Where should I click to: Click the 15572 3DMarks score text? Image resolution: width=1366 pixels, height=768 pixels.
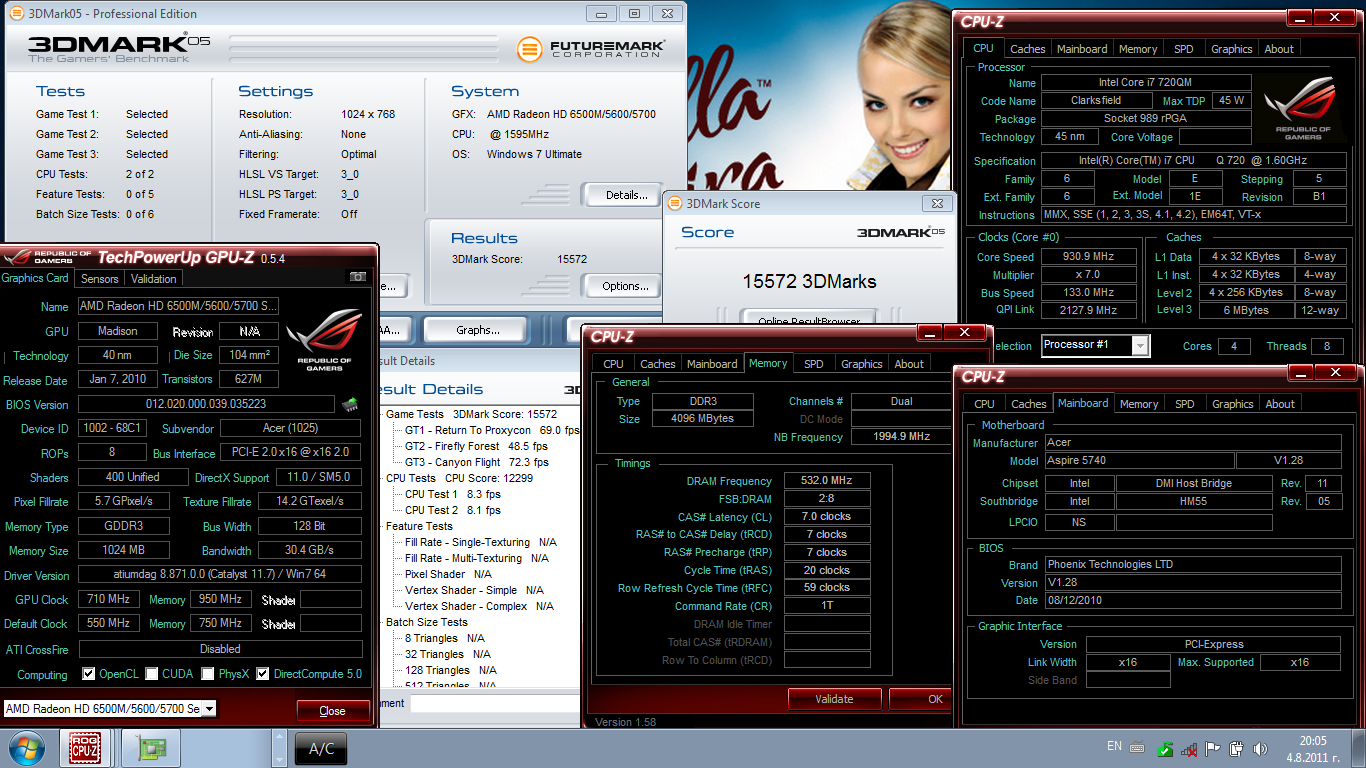click(x=809, y=281)
